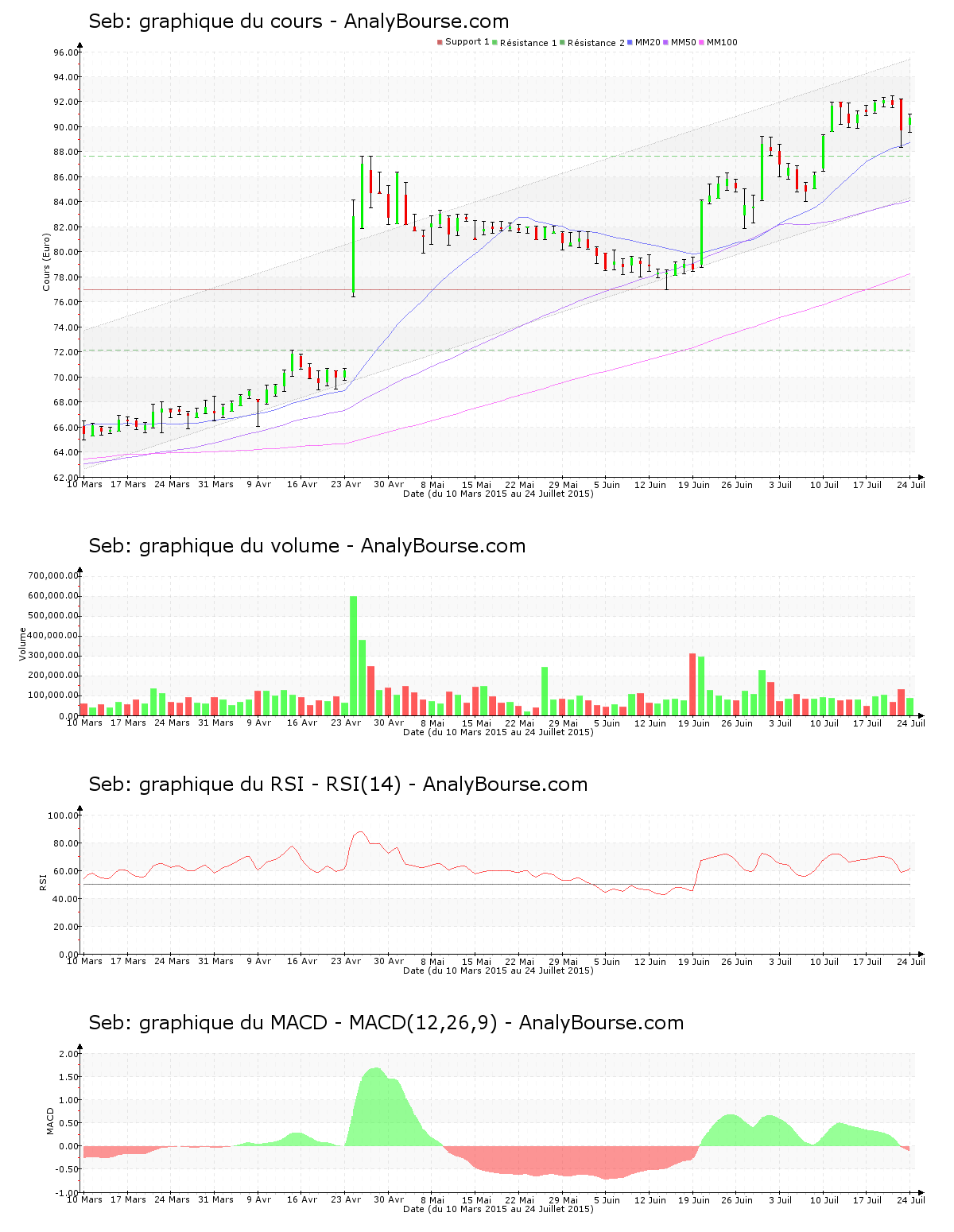Select the Support 1 legend label
The height and width of the screenshot is (1232, 954).
pyautogui.click(x=467, y=42)
